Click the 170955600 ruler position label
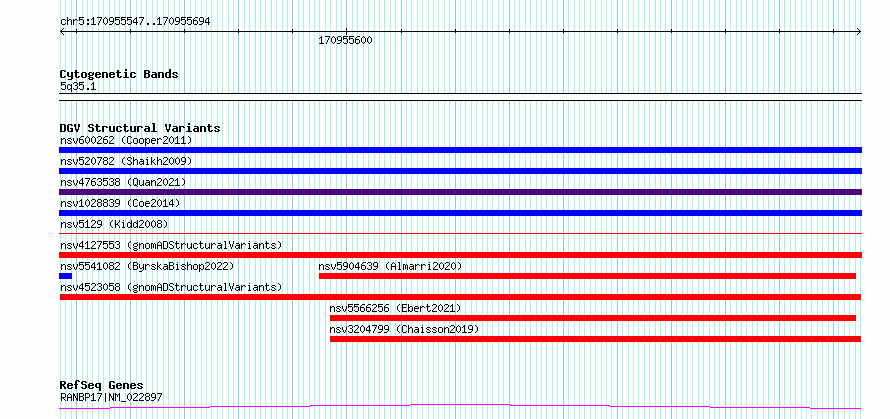The width and height of the screenshot is (890, 419). (345, 40)
